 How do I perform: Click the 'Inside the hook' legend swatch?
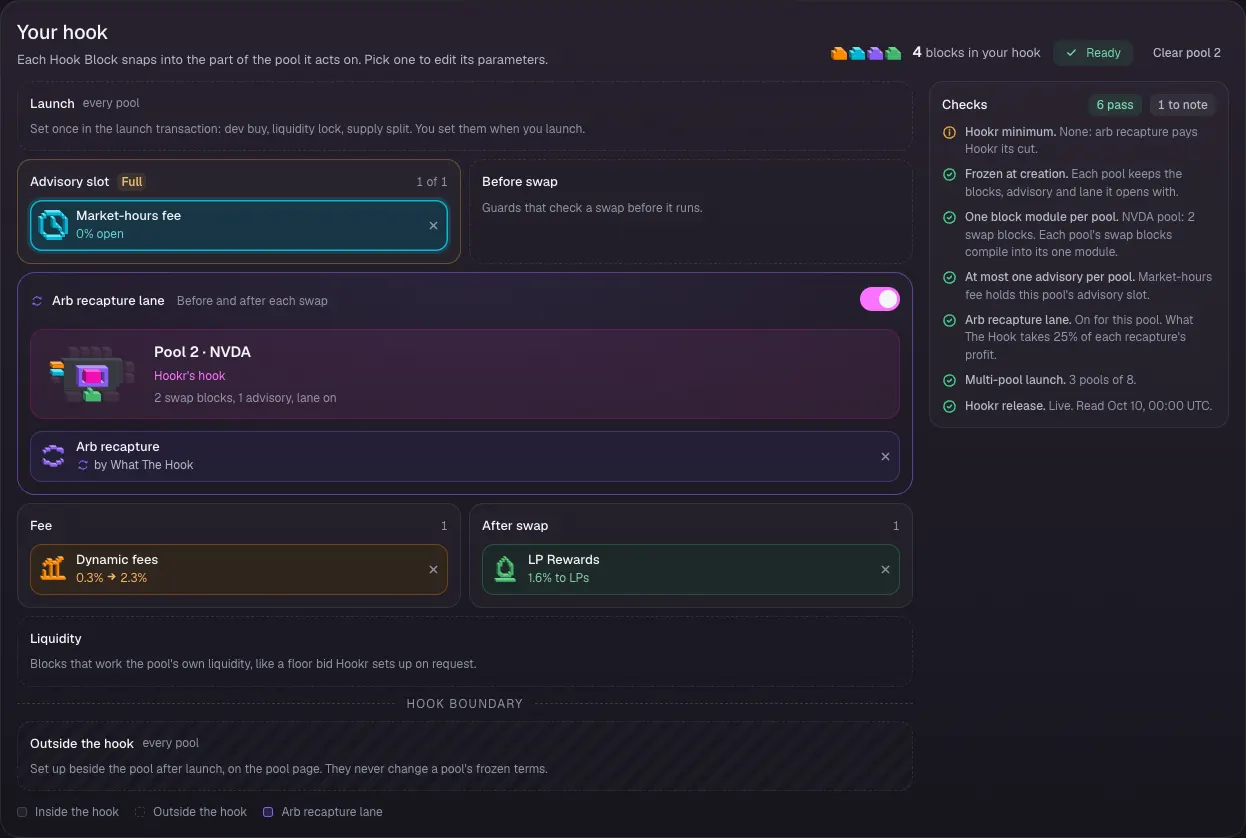22,812
